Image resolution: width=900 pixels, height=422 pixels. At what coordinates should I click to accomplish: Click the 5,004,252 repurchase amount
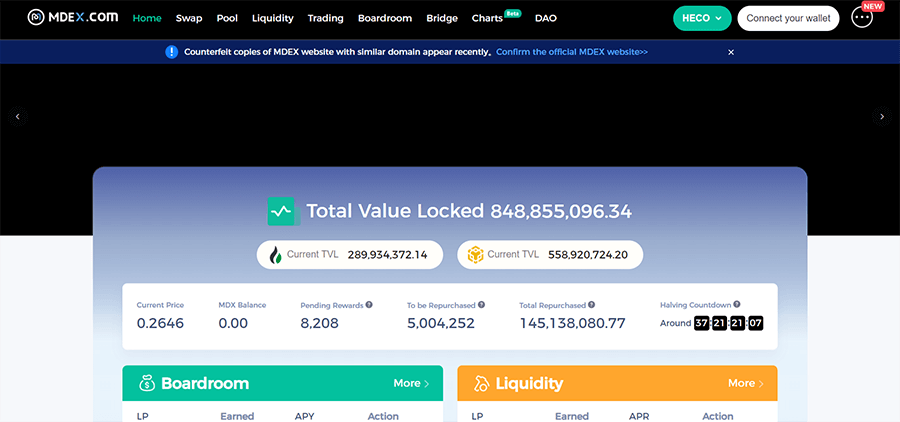pyautogui.click(x=441, y=323)
